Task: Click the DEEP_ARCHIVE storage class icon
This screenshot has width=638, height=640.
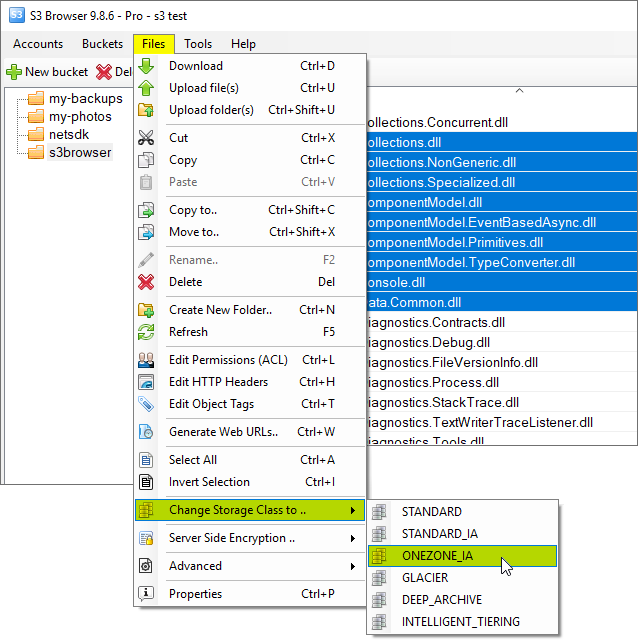Action: pos(379,600)
